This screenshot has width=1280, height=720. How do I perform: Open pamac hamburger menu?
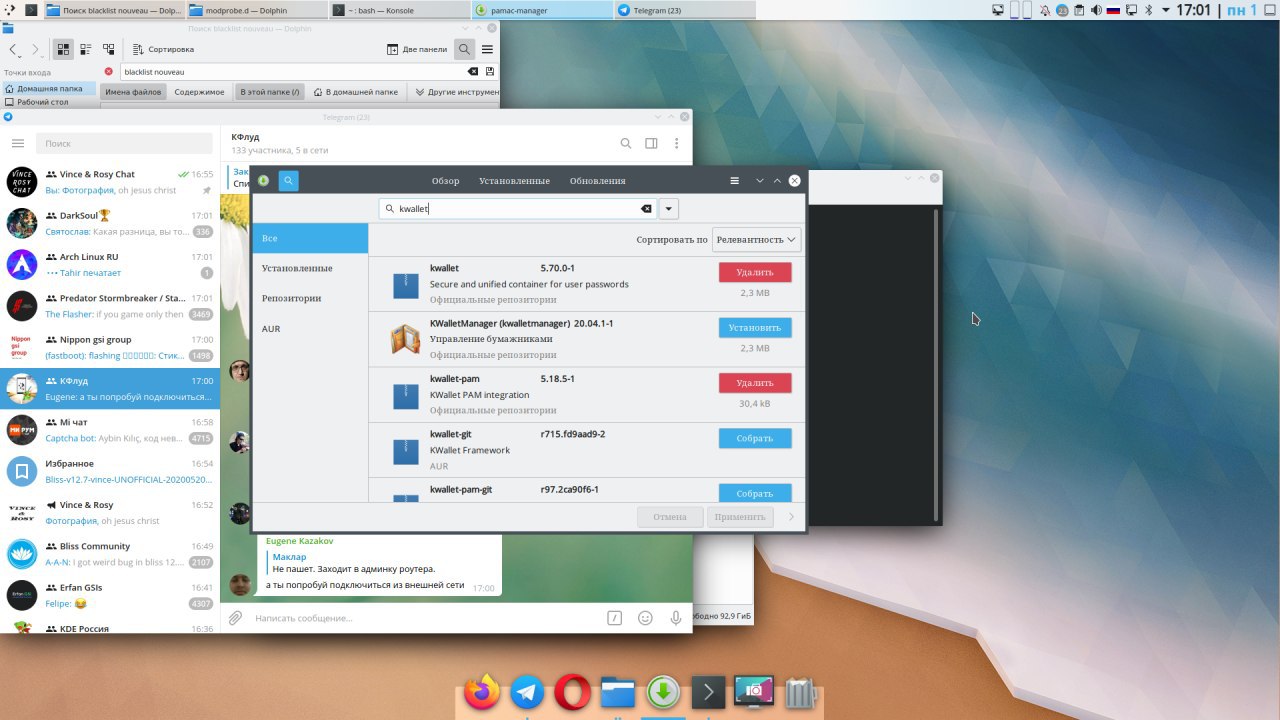coord(735,181)
